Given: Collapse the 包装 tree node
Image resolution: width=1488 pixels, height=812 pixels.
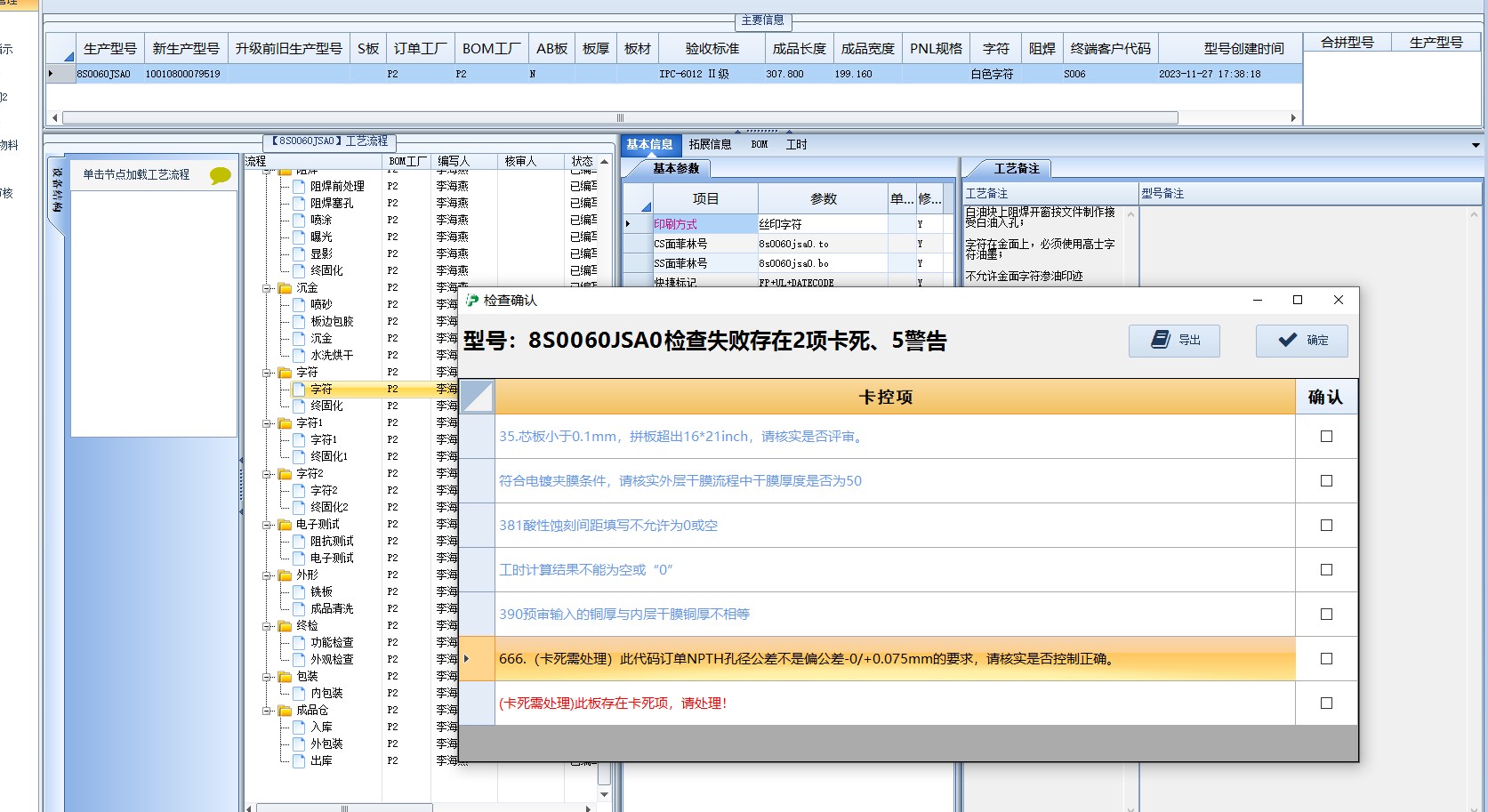Looking at the screenshot, I should pyautogui.click(x=267, y=677).
